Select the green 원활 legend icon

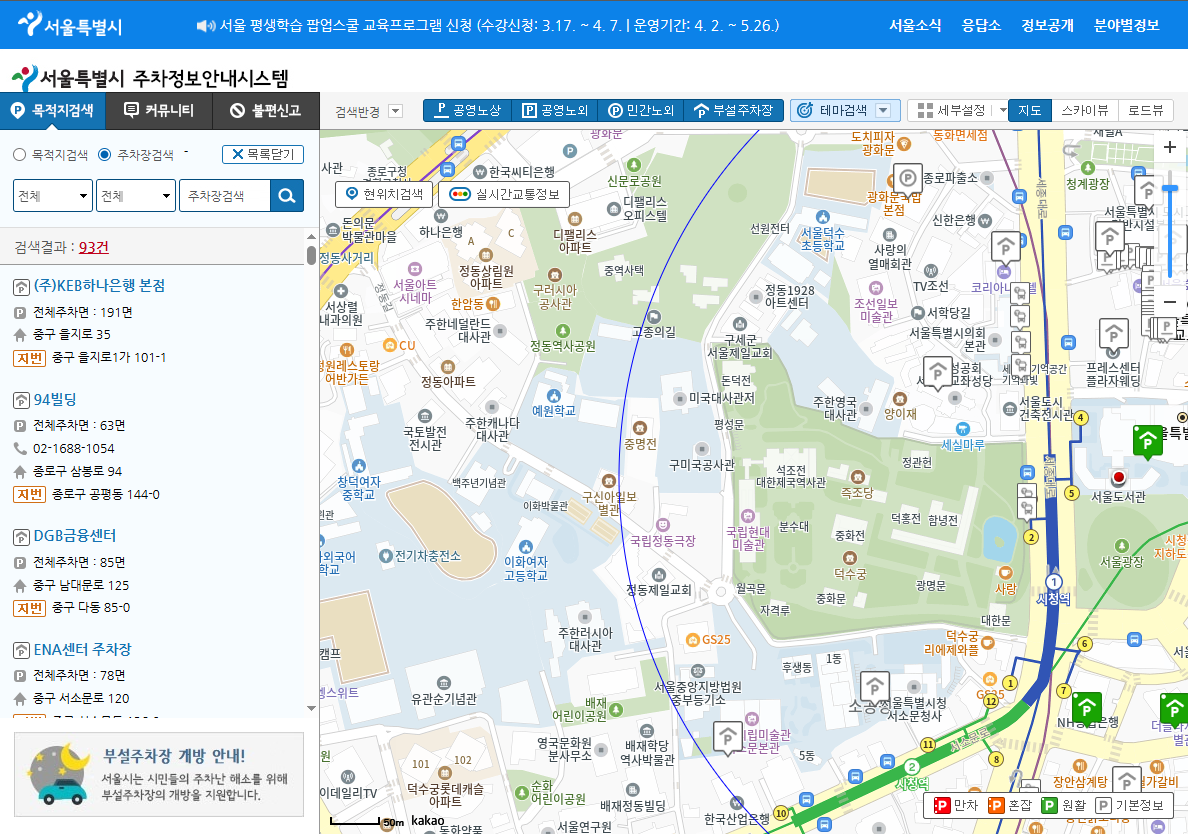1051,804
